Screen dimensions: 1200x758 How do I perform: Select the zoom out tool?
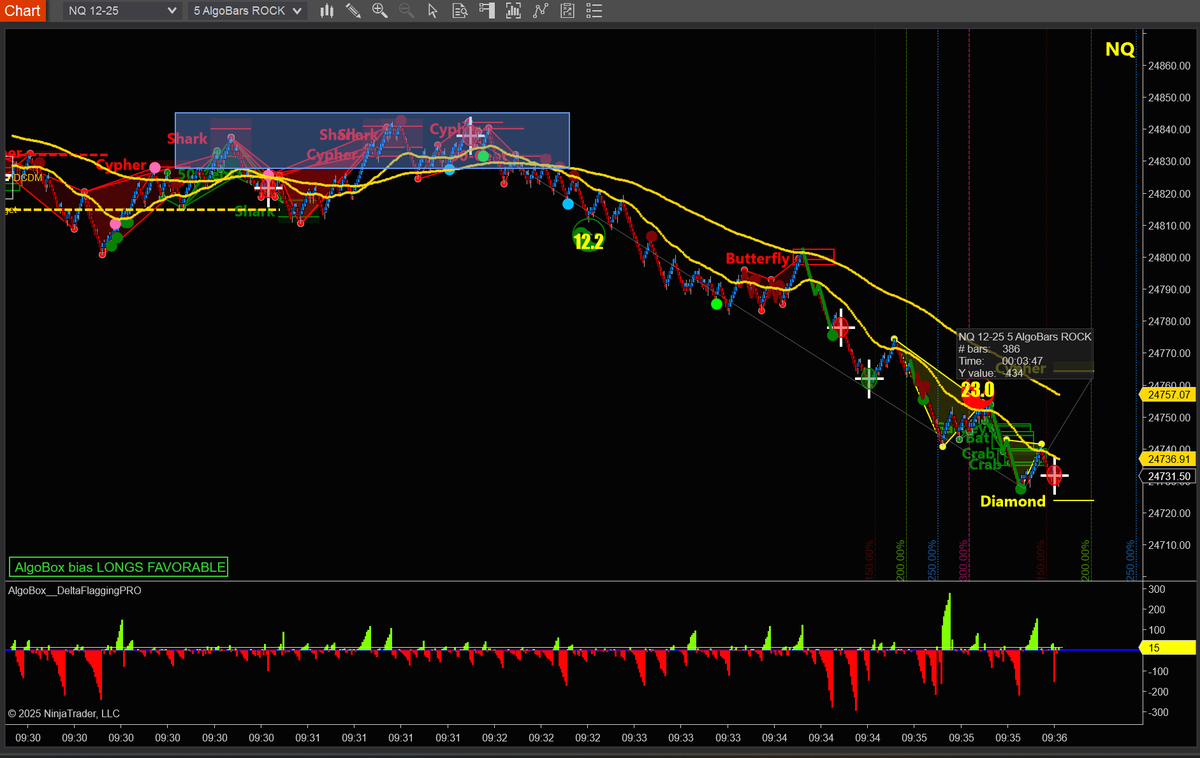[405, 11]
